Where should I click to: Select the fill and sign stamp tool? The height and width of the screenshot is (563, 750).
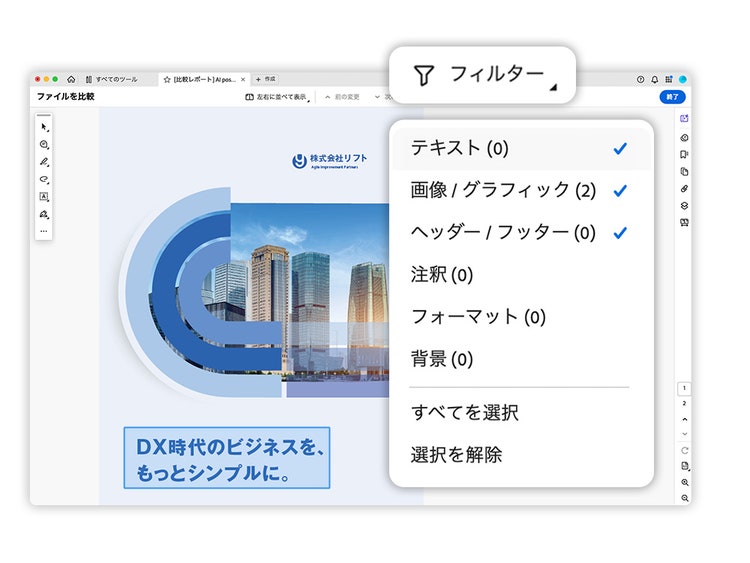[44, 214]
